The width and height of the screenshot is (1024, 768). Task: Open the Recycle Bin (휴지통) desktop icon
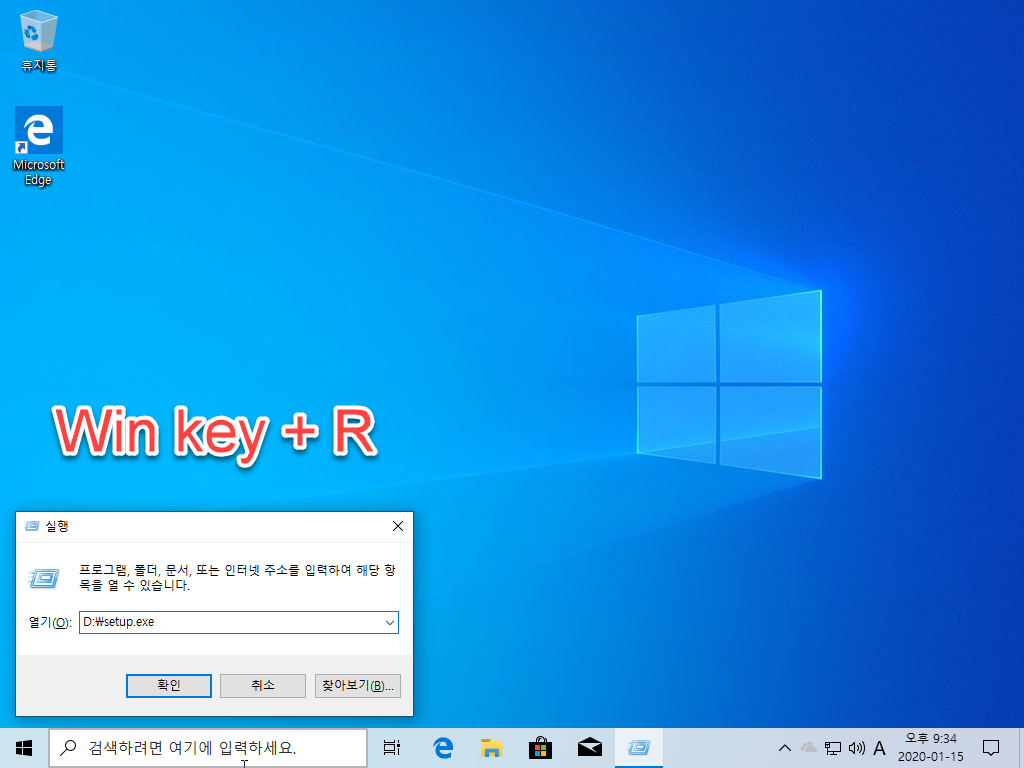(39, 40)
